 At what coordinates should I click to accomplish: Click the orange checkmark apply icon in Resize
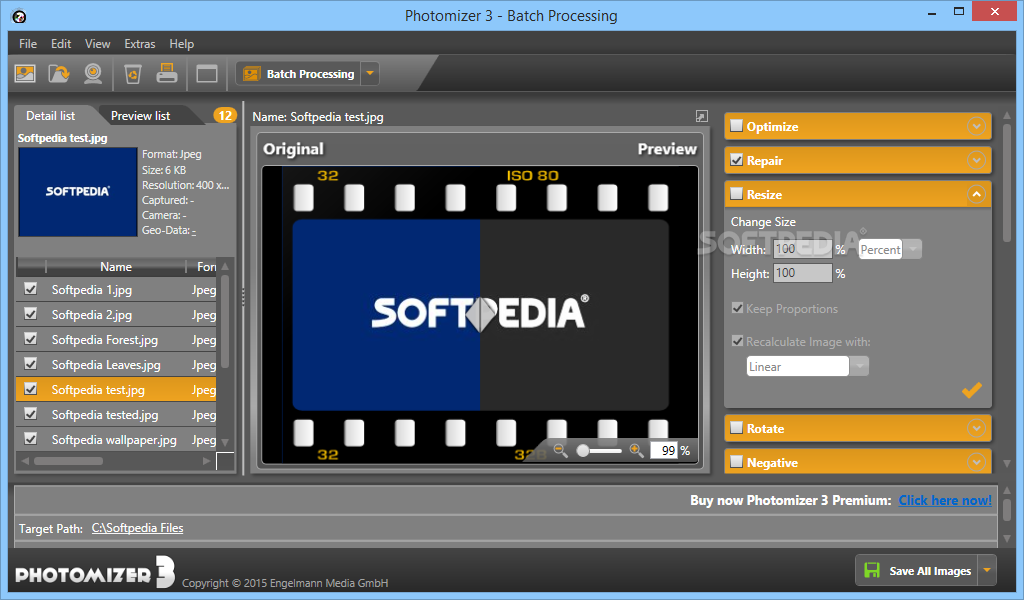(972, 390)
